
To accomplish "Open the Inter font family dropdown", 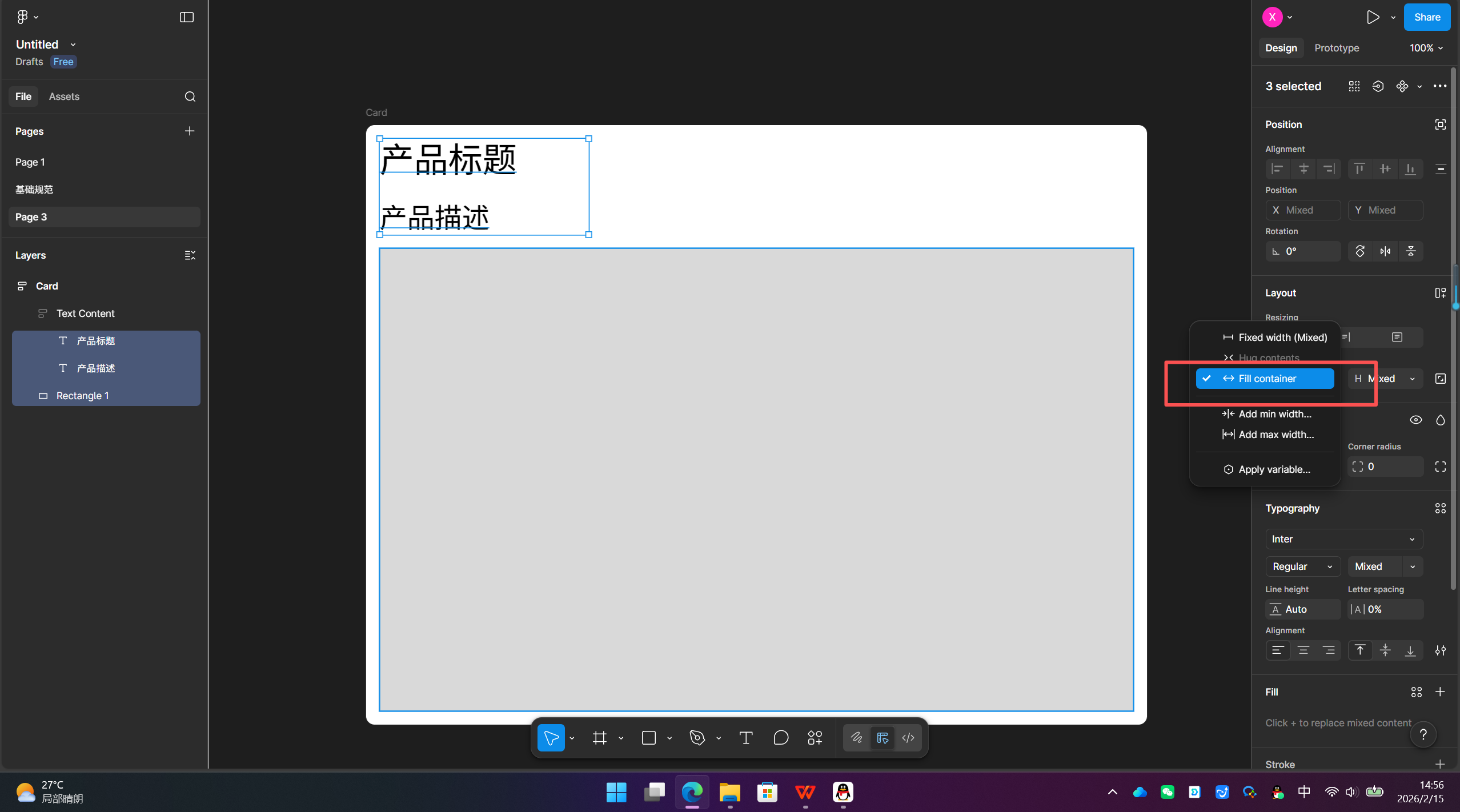I will pos(1343,539).
